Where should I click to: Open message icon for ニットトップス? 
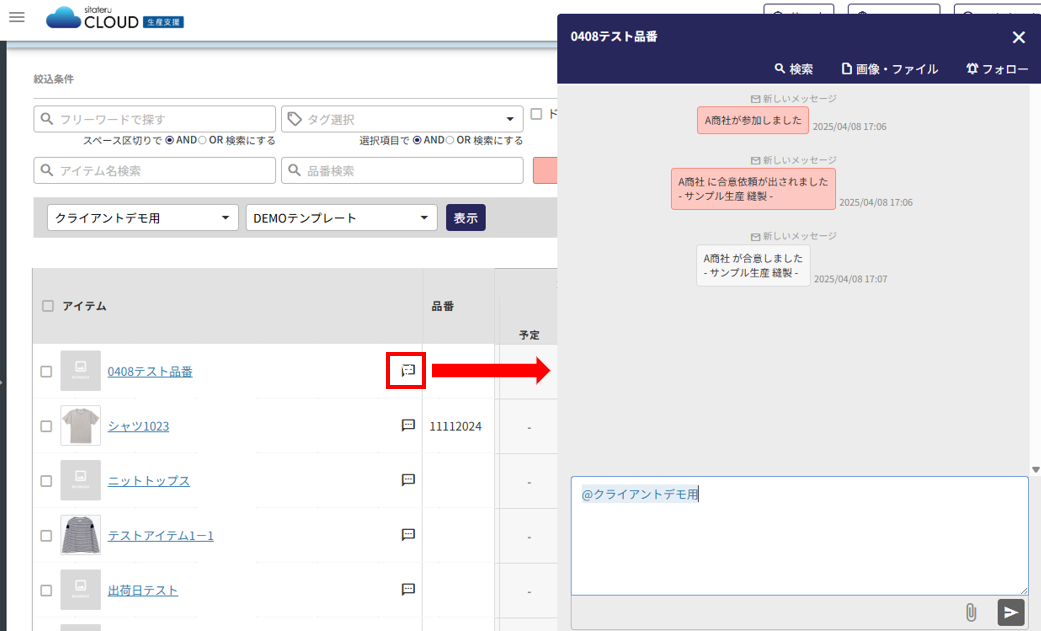[408, 480]
